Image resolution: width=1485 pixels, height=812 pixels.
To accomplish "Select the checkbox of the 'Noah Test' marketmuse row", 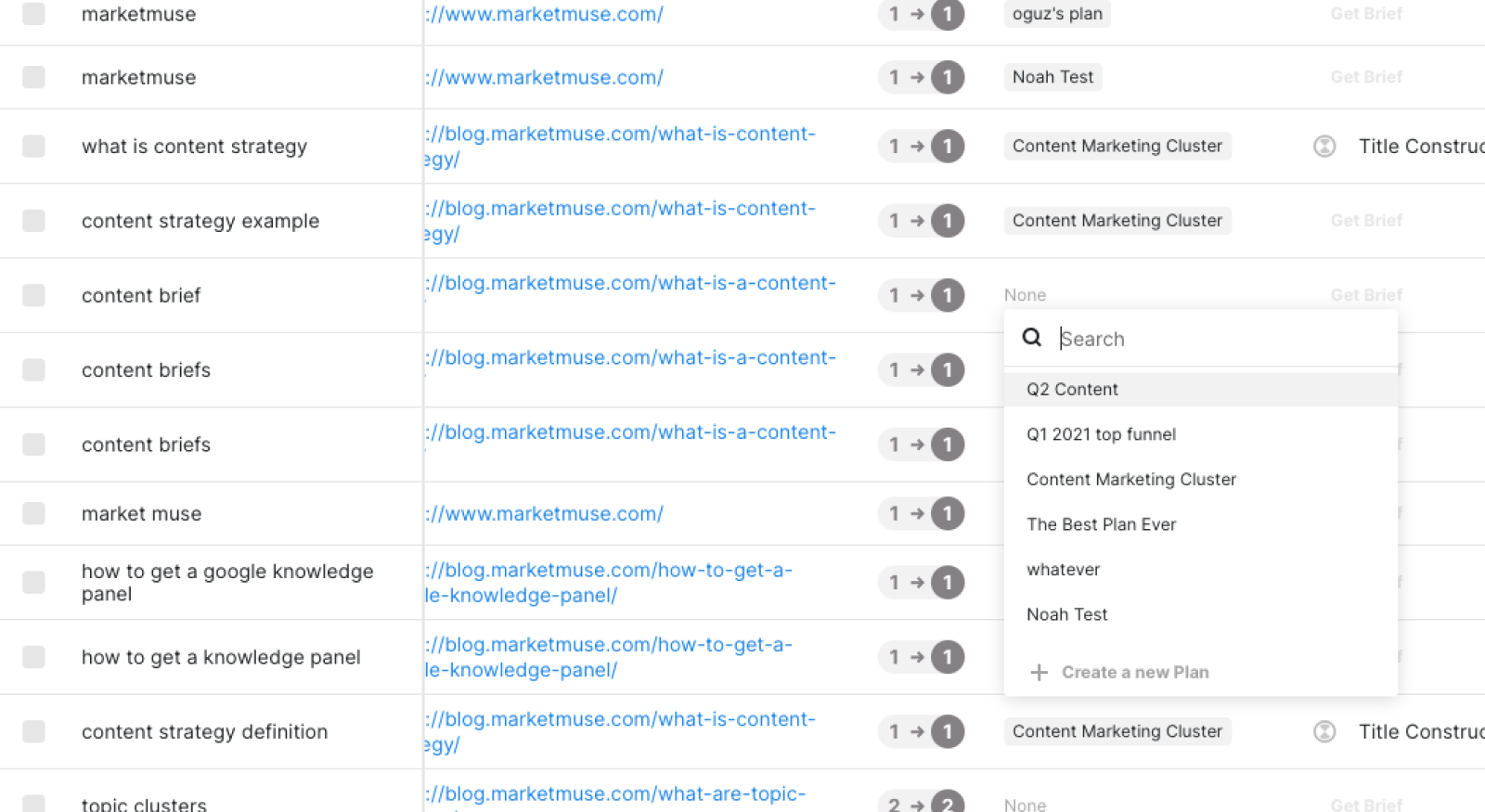I will tap(33, 77).
